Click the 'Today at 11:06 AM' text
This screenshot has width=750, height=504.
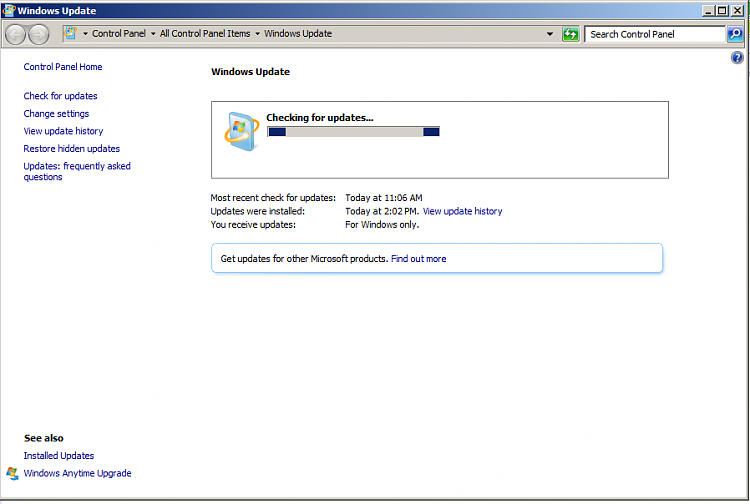coord(384,198)
